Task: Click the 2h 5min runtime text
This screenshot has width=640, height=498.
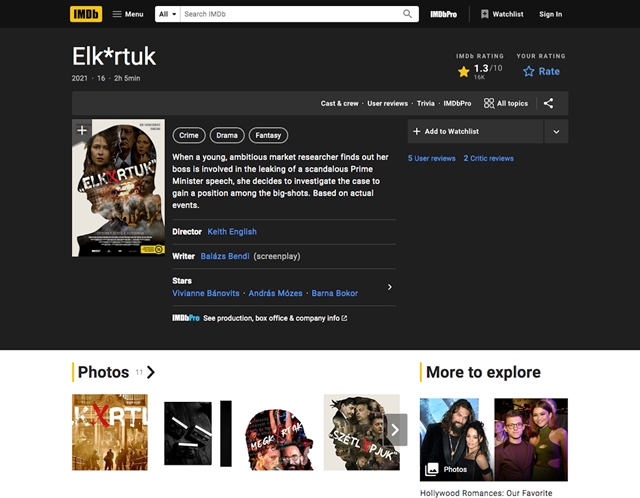Action: click(127, 78)
